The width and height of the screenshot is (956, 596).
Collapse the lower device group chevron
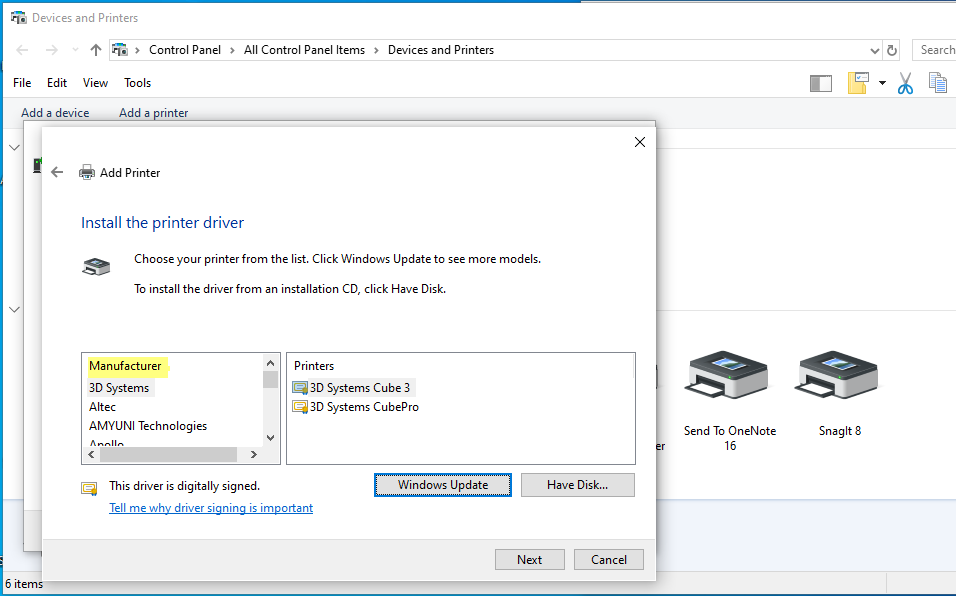tap(15, 310)
